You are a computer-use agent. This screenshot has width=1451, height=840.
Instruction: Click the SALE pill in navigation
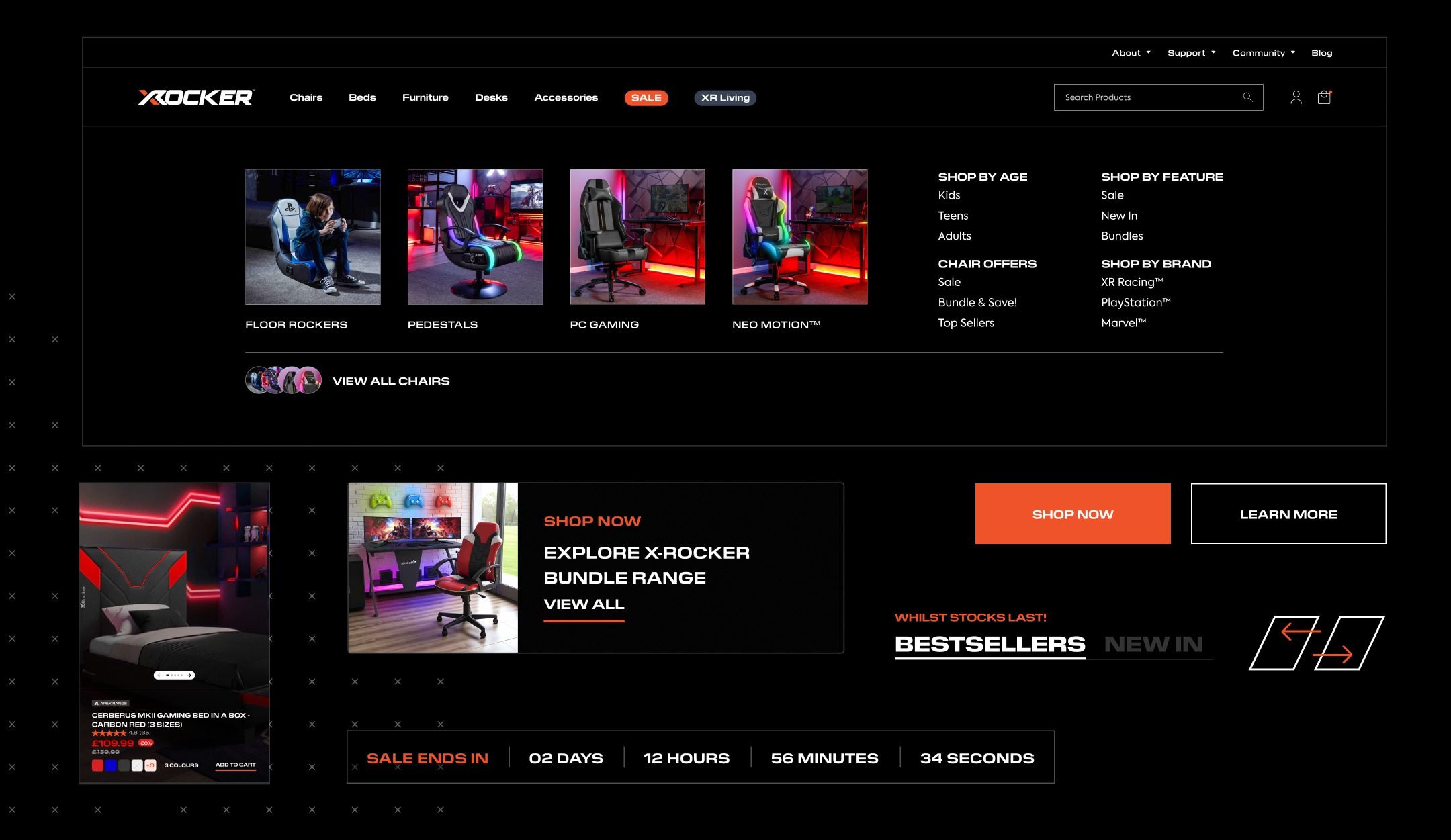coord(646,98)
